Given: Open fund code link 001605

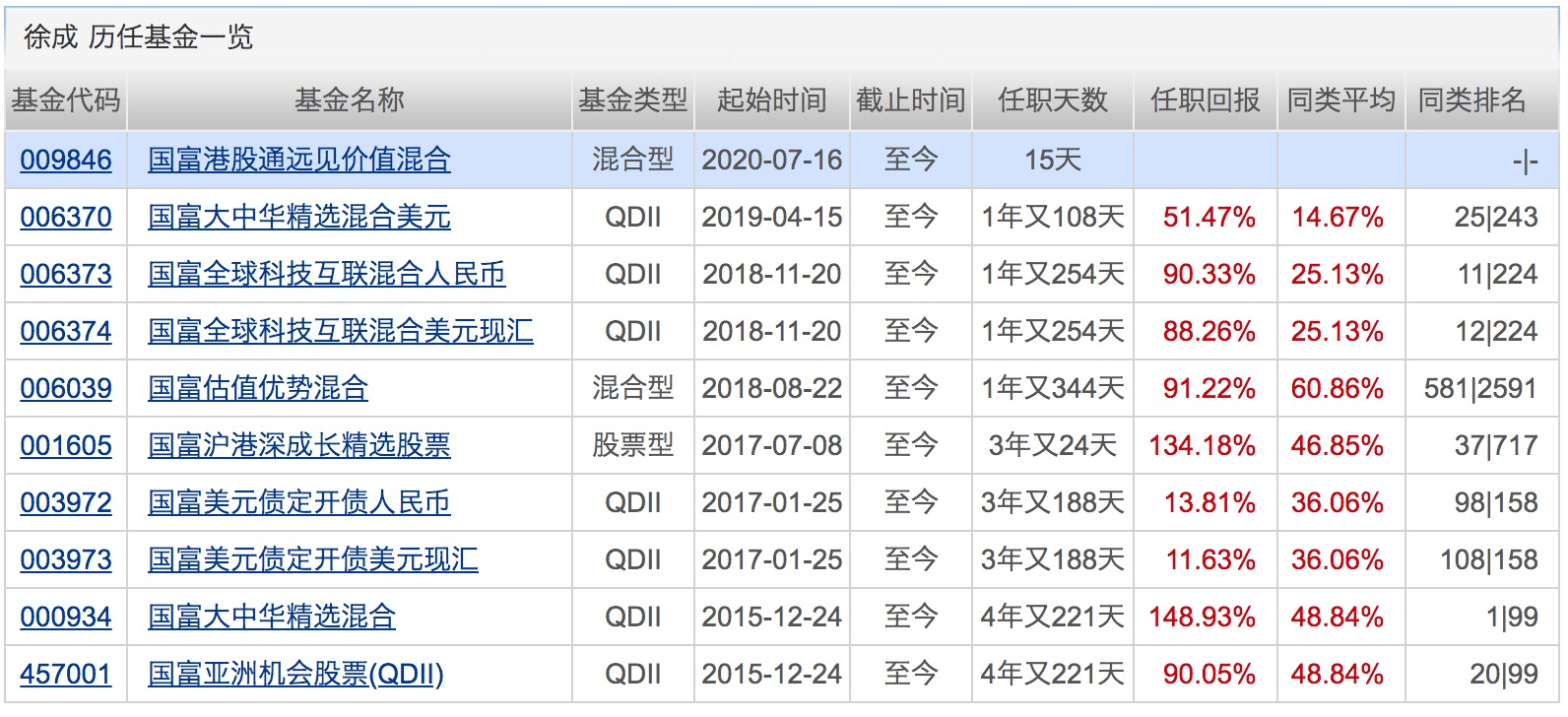Looking at the screenshot, I should tap(66, 445).
